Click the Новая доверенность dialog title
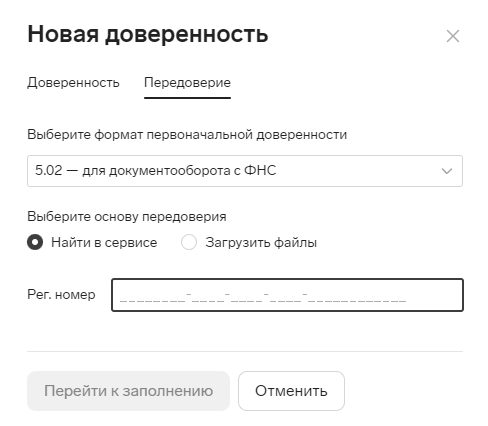Viewport: 488px width, 426px height. (x=148, y=34)
